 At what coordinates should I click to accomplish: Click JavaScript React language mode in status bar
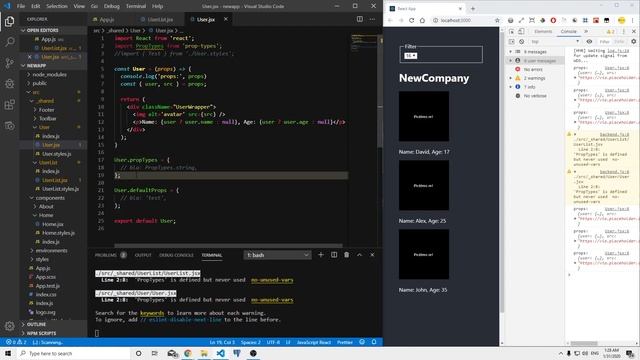point(314,342)
